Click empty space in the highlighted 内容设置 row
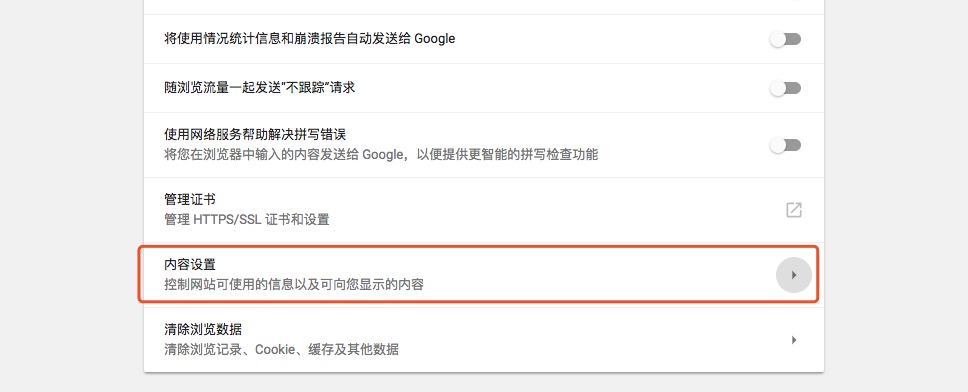The width and height of the screenshot is (968, 392). (x=586, y=275)
